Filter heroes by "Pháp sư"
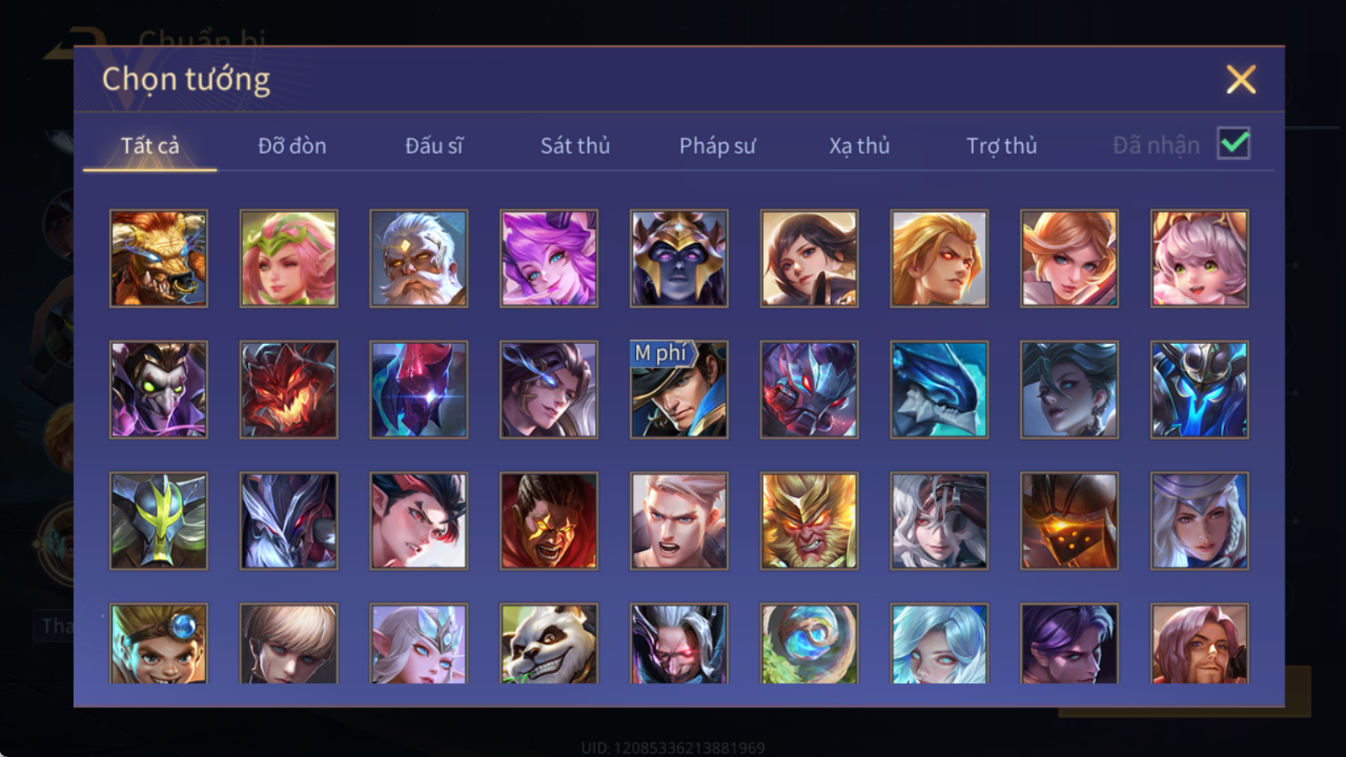 pyautogui.click(x=717, y=146)
